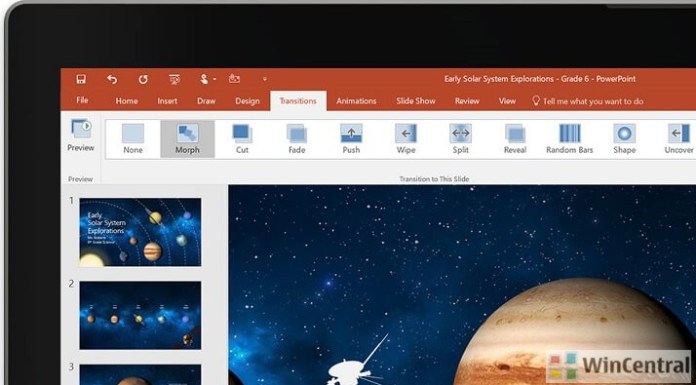Open the File menu
This screenshot has height=385, width=696.
[x=82, y=100]
